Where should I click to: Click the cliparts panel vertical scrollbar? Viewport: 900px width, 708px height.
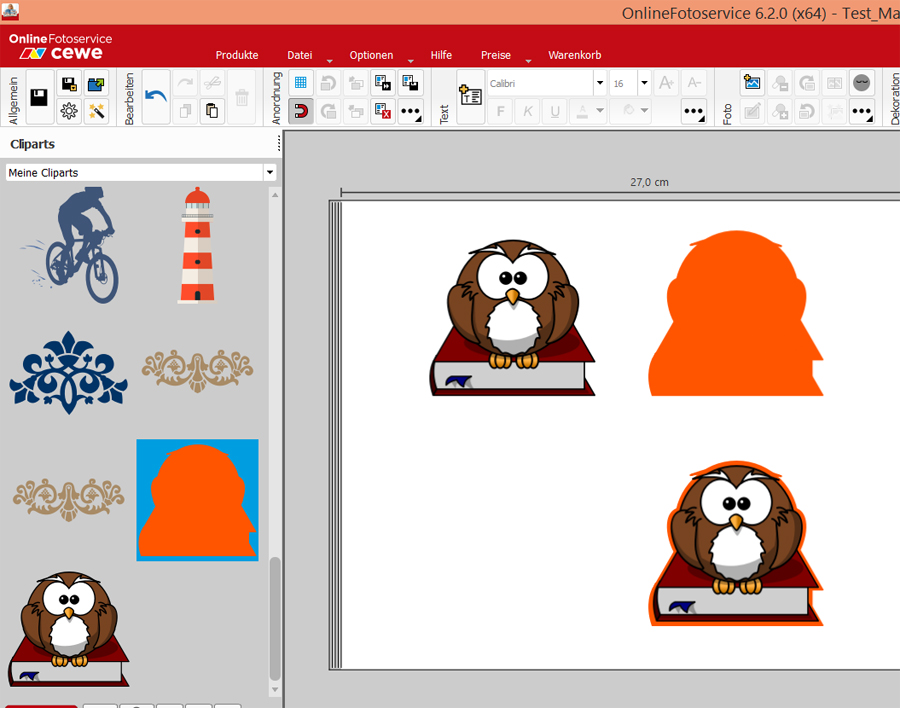[x=275, y=618]
